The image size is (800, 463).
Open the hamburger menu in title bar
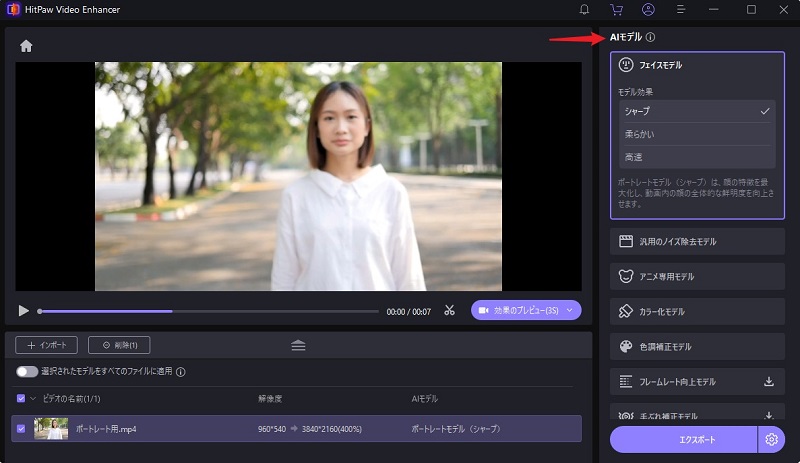click(x=681, y=10)
